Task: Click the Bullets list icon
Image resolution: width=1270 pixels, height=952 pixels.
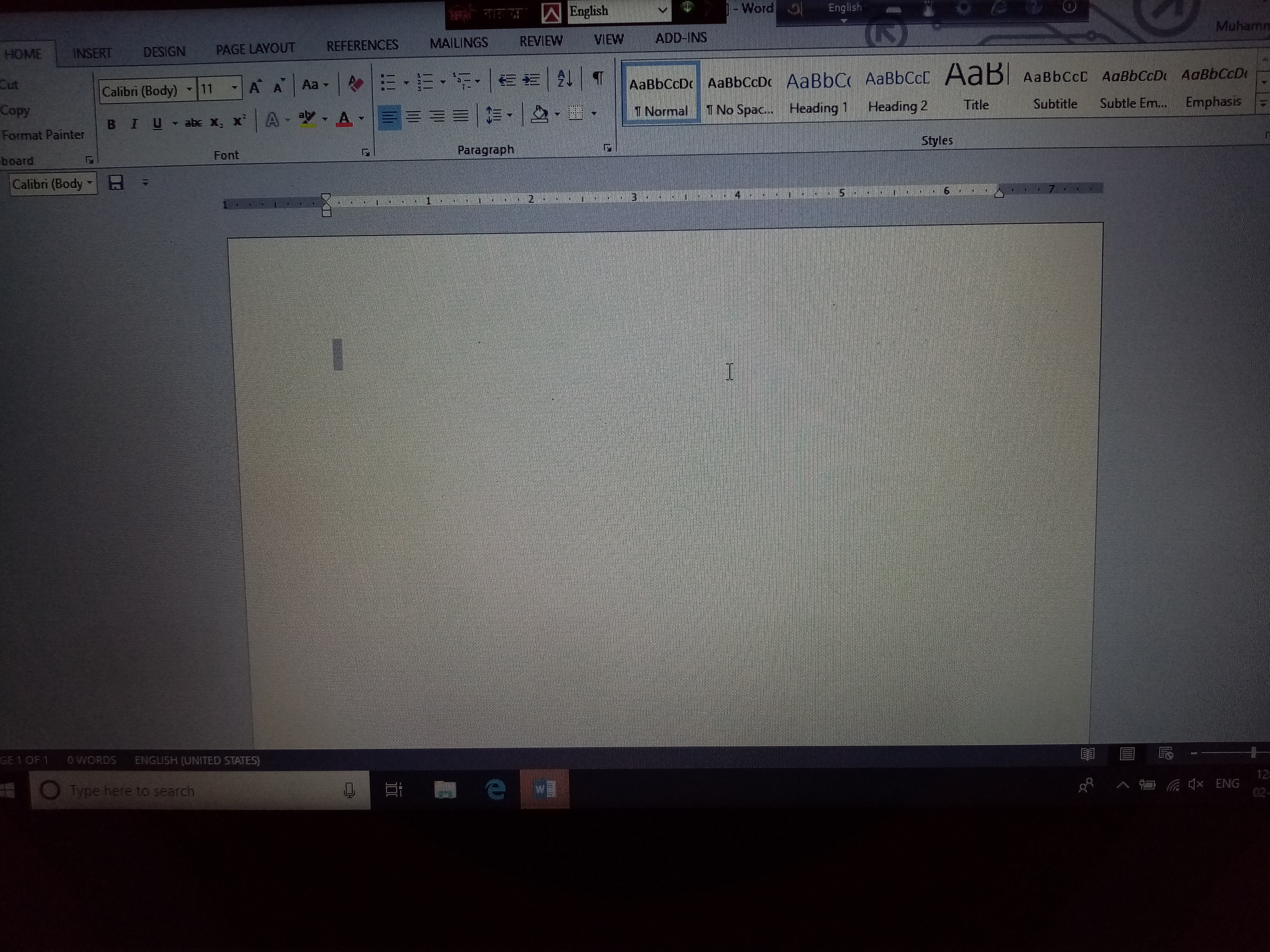Action: click(388, 83)
